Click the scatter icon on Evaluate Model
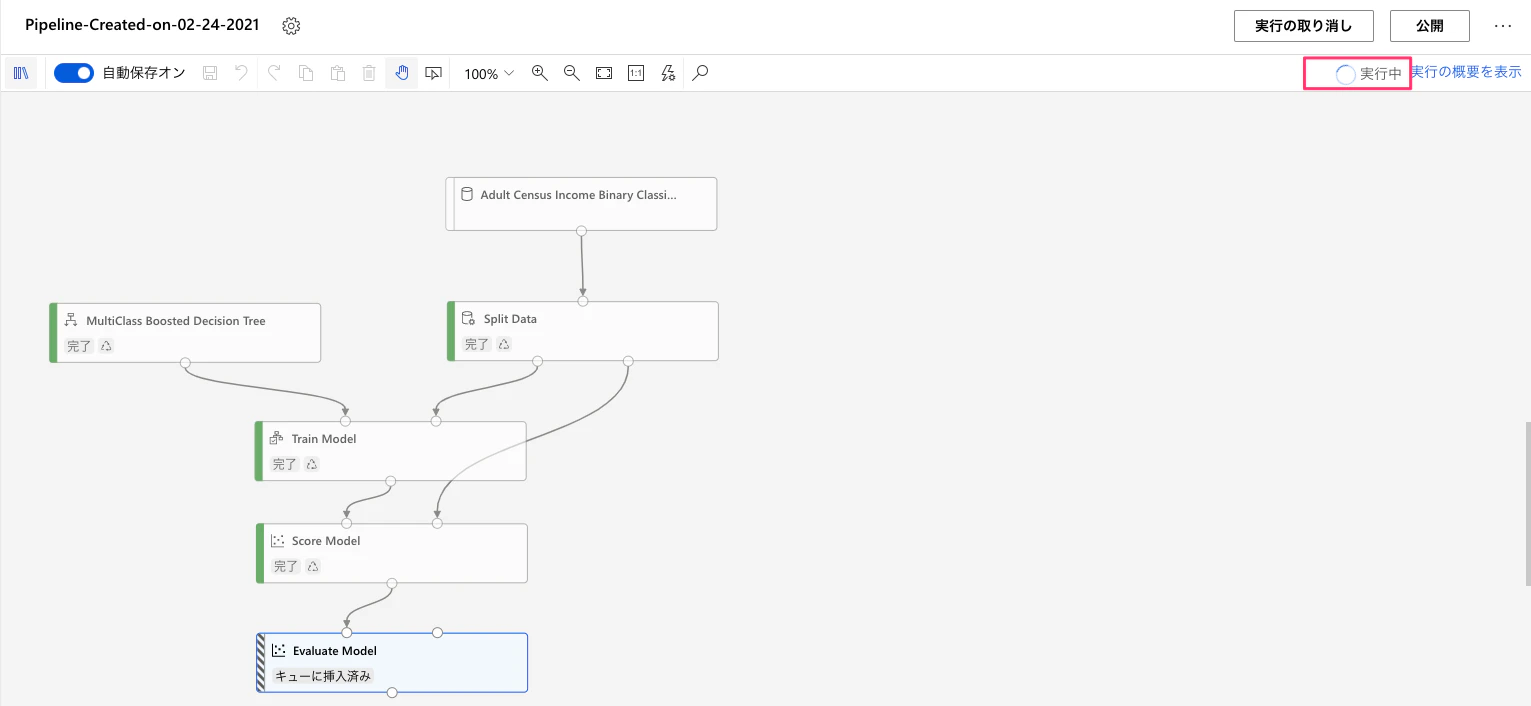 (279, 650)
